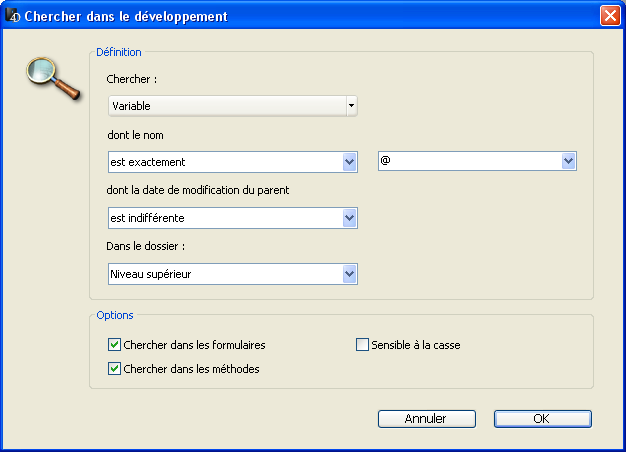626x452 pixels.
Task: Expand the arrow of the "@" combo box
Action: tap(568, 161)
